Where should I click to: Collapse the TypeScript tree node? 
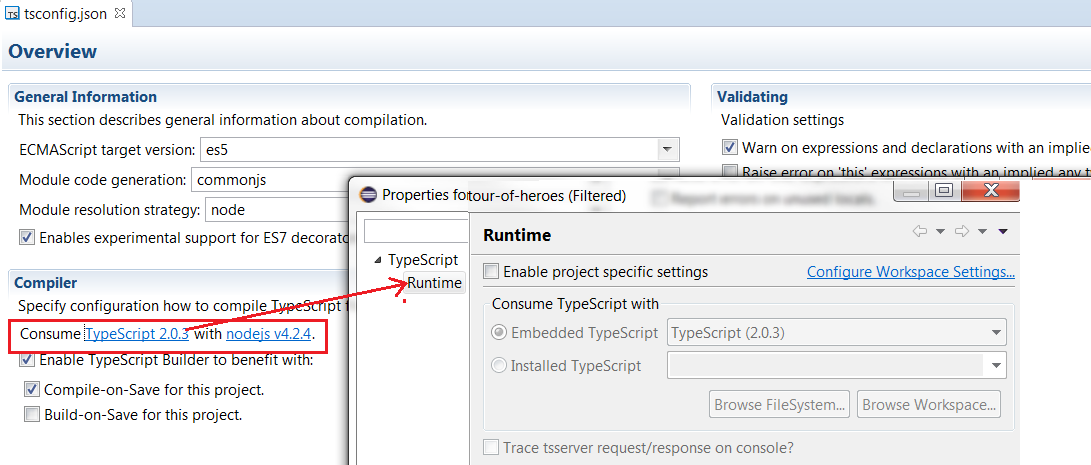pos(378,260)
